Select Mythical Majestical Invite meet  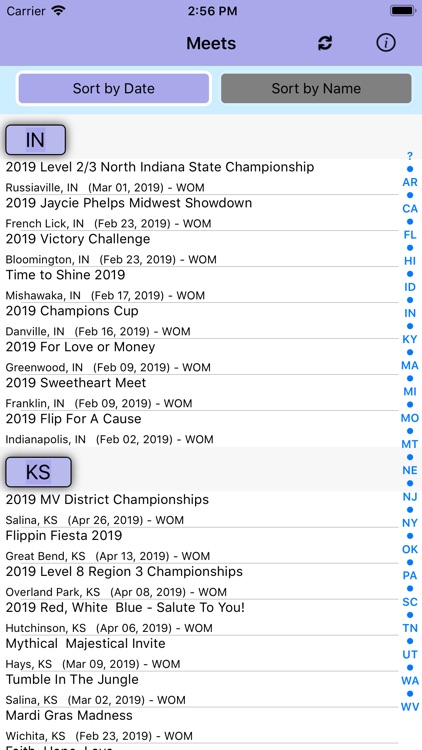[201, 653]
